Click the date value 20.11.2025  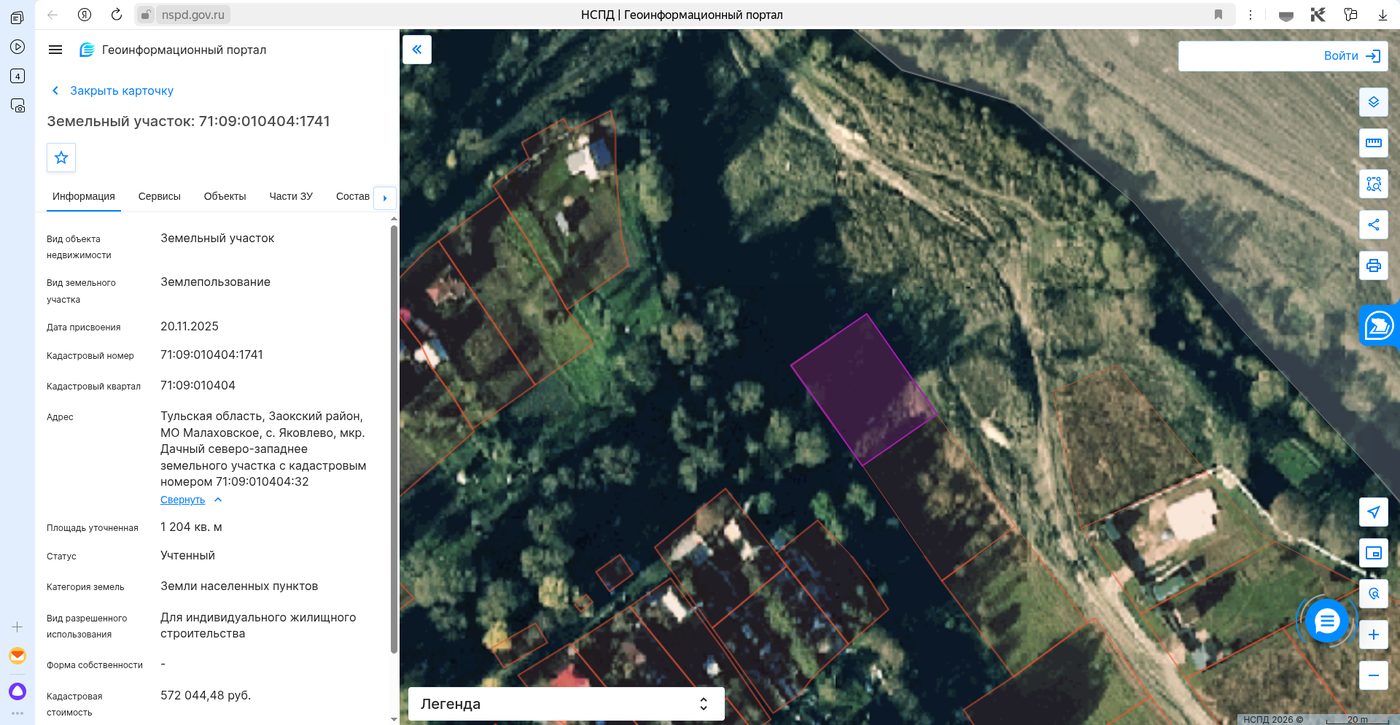[189, 327]
